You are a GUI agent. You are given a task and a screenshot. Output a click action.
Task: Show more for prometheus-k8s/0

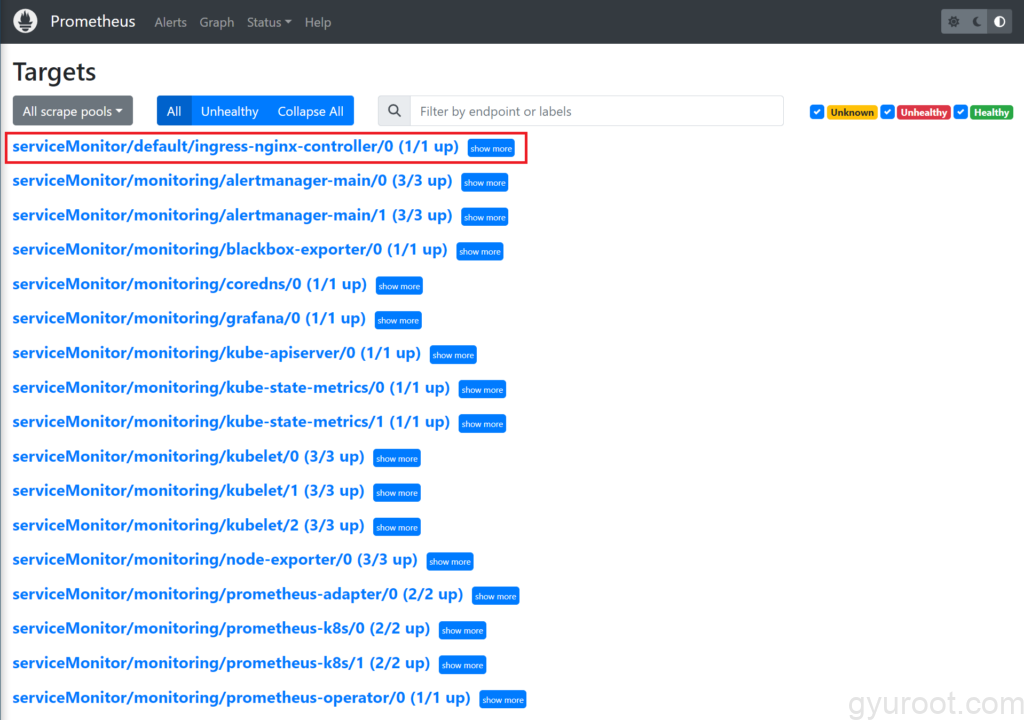(x=462, y=630)
